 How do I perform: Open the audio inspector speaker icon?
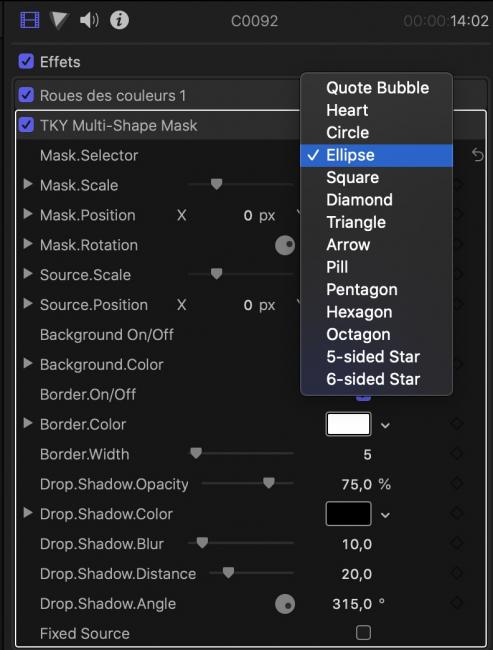pyautogui.click(x=89, y=20)
